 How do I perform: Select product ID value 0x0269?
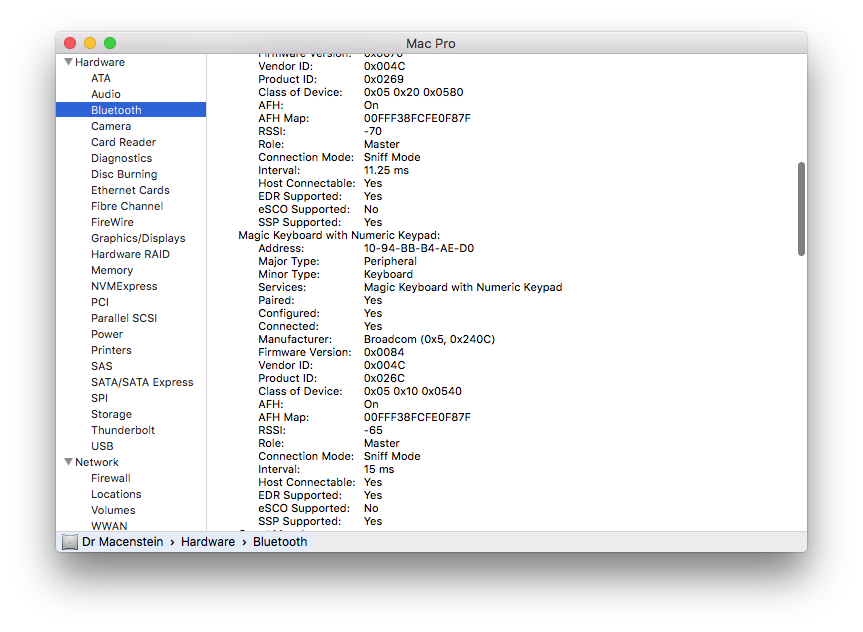click(x=384, y=79)
